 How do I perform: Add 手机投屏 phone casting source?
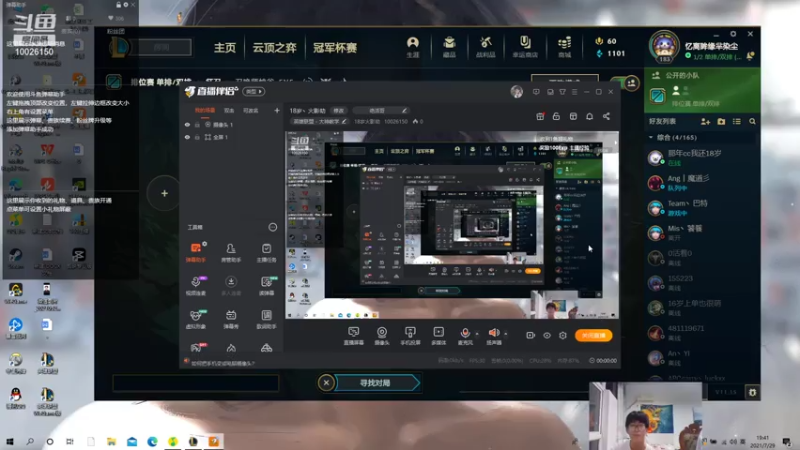410,336
